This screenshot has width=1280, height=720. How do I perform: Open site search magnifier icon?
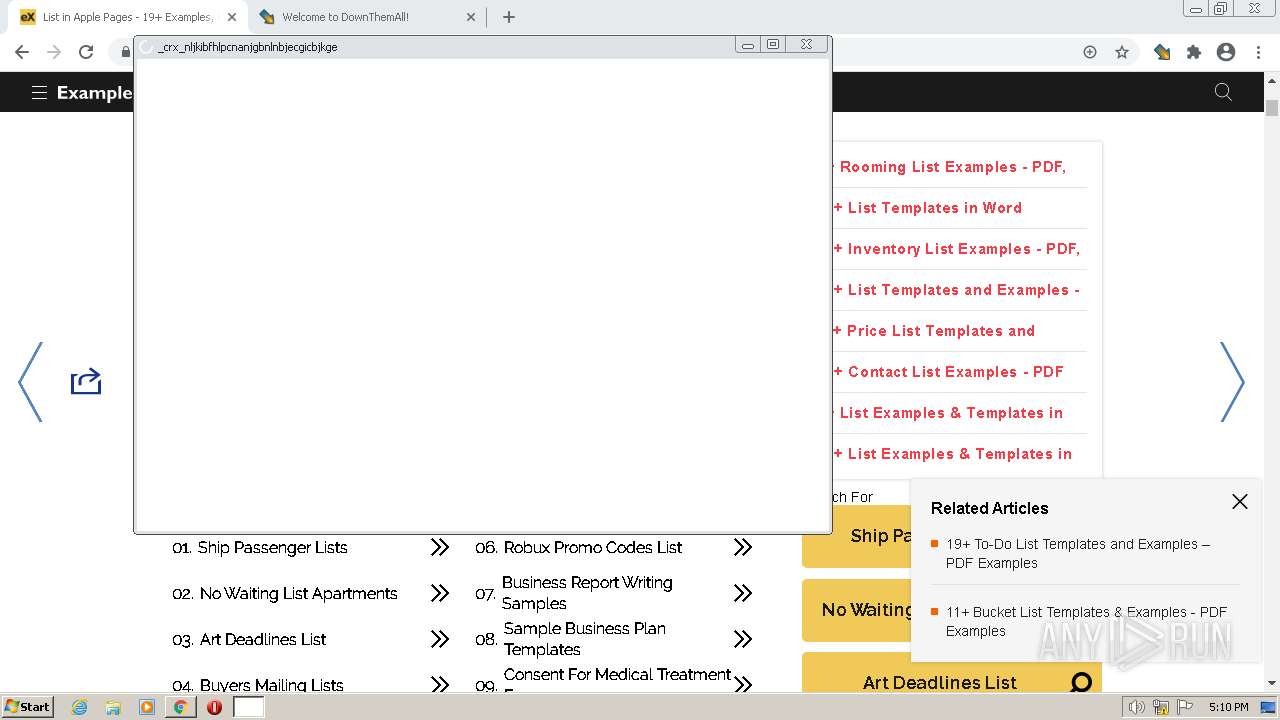(1223, 92)
